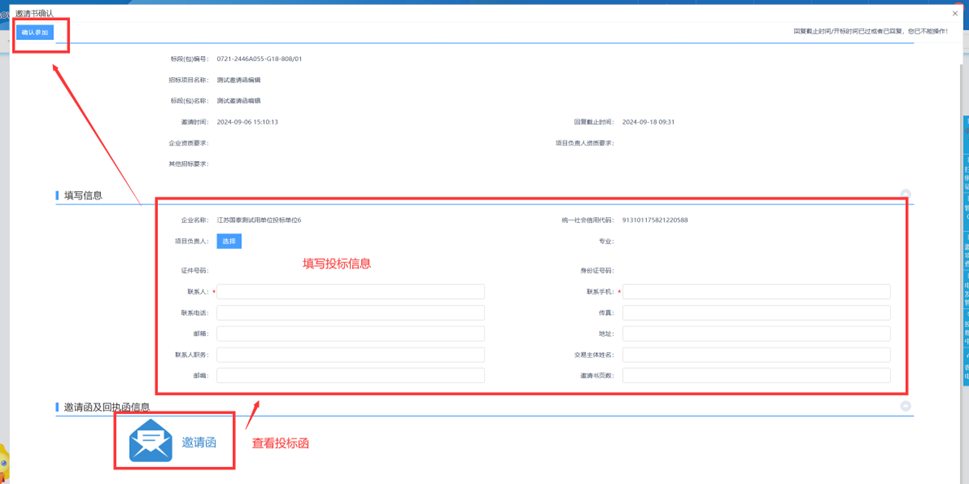Click the 传真 input field
Viewport: 969px width, 484px height.
pos(756,313)
